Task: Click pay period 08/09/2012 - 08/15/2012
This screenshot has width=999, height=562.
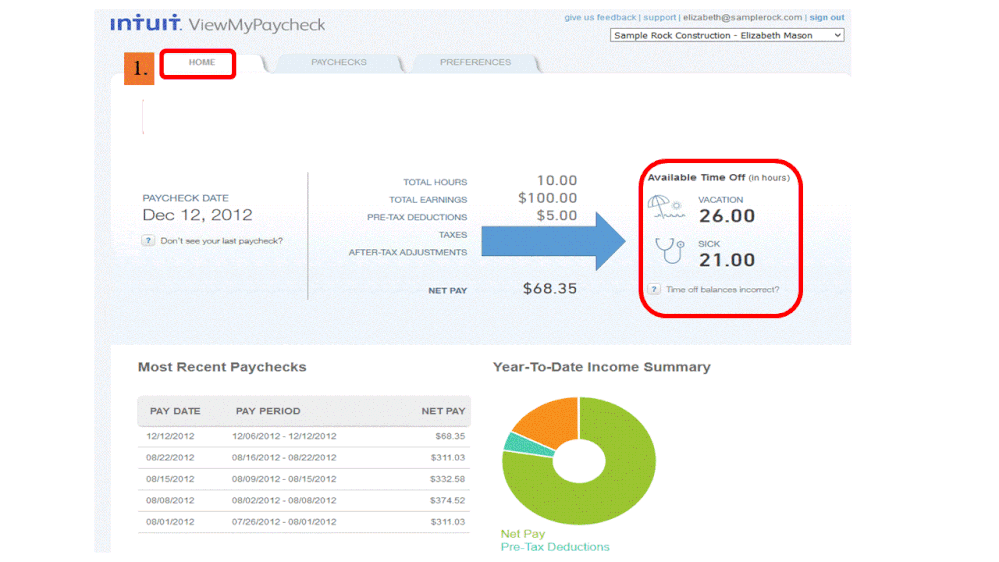Action: pos(284,479)
